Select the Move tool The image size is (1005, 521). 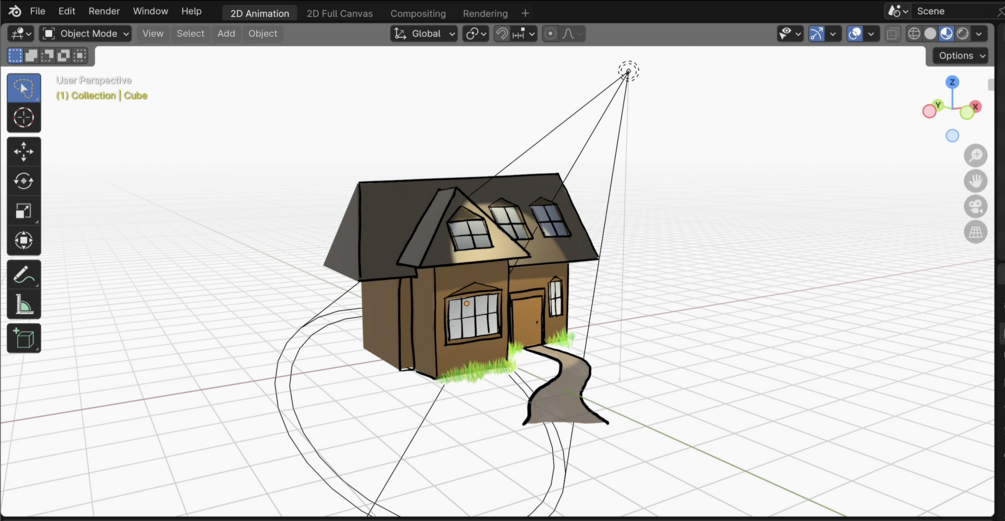pyautogui.click(x=24, y=151)
